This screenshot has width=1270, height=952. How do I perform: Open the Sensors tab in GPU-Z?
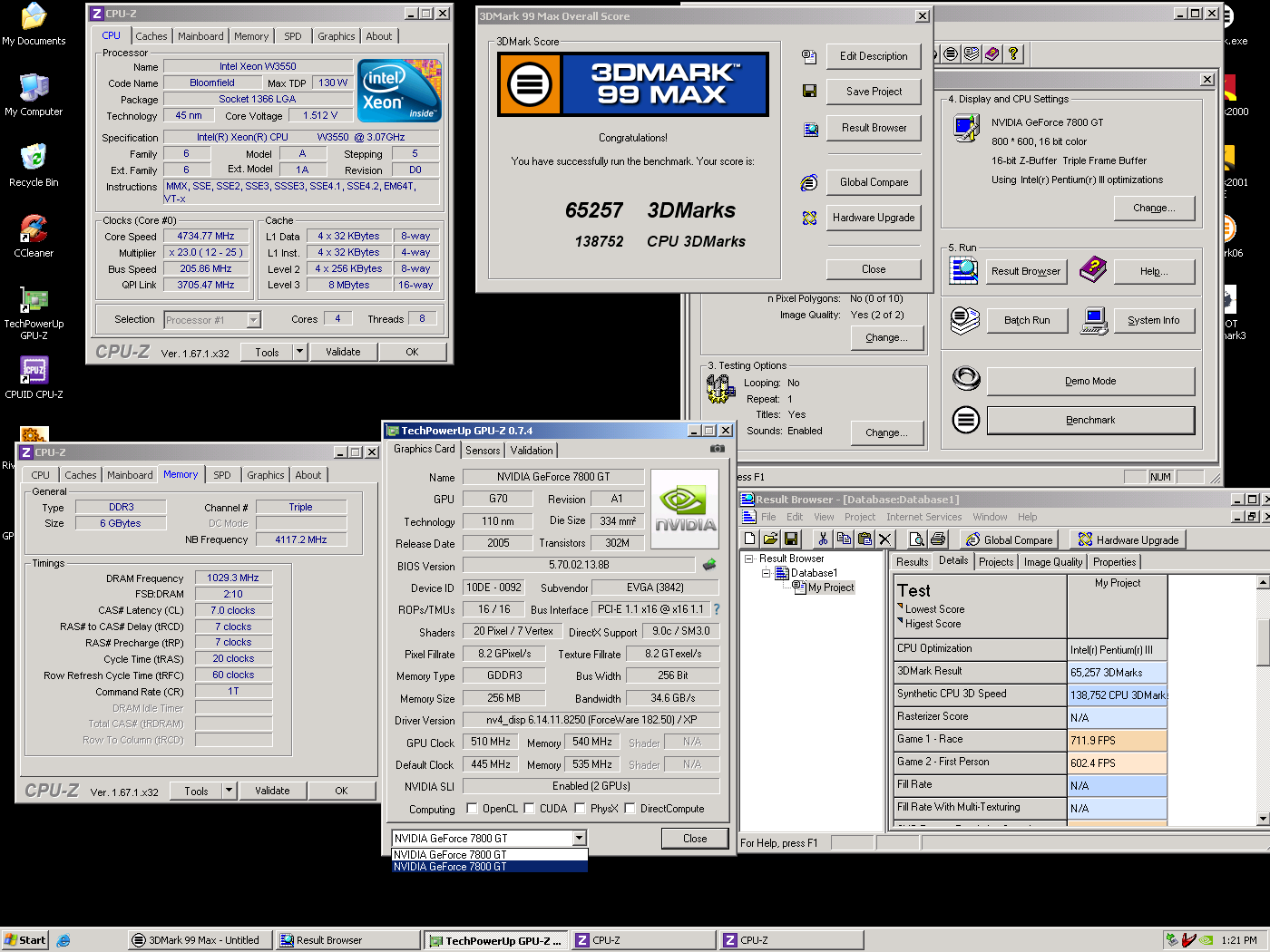click(x=483, y=451)
